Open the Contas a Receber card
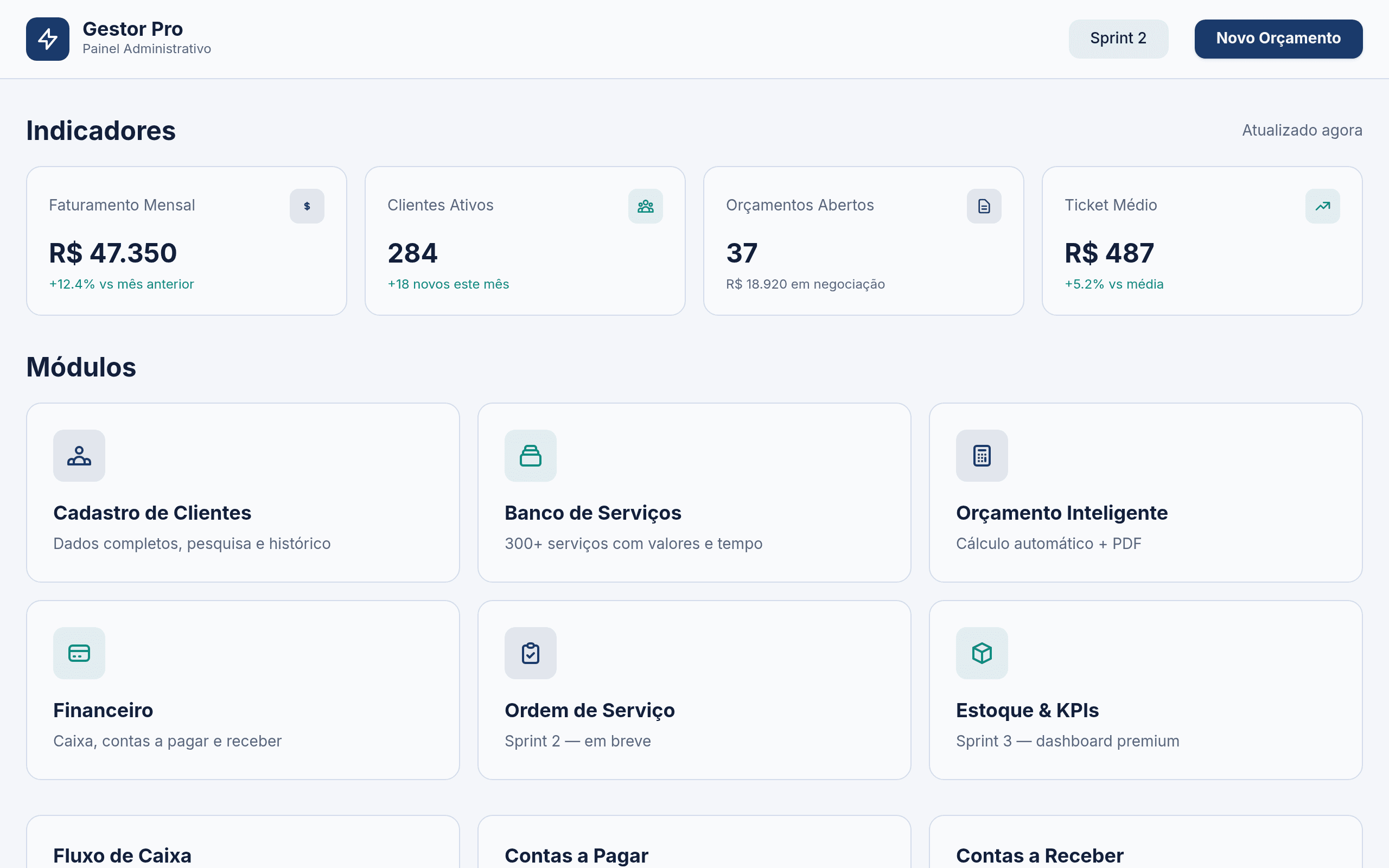Screen dimensions: 1389x868 (1145, 841)
